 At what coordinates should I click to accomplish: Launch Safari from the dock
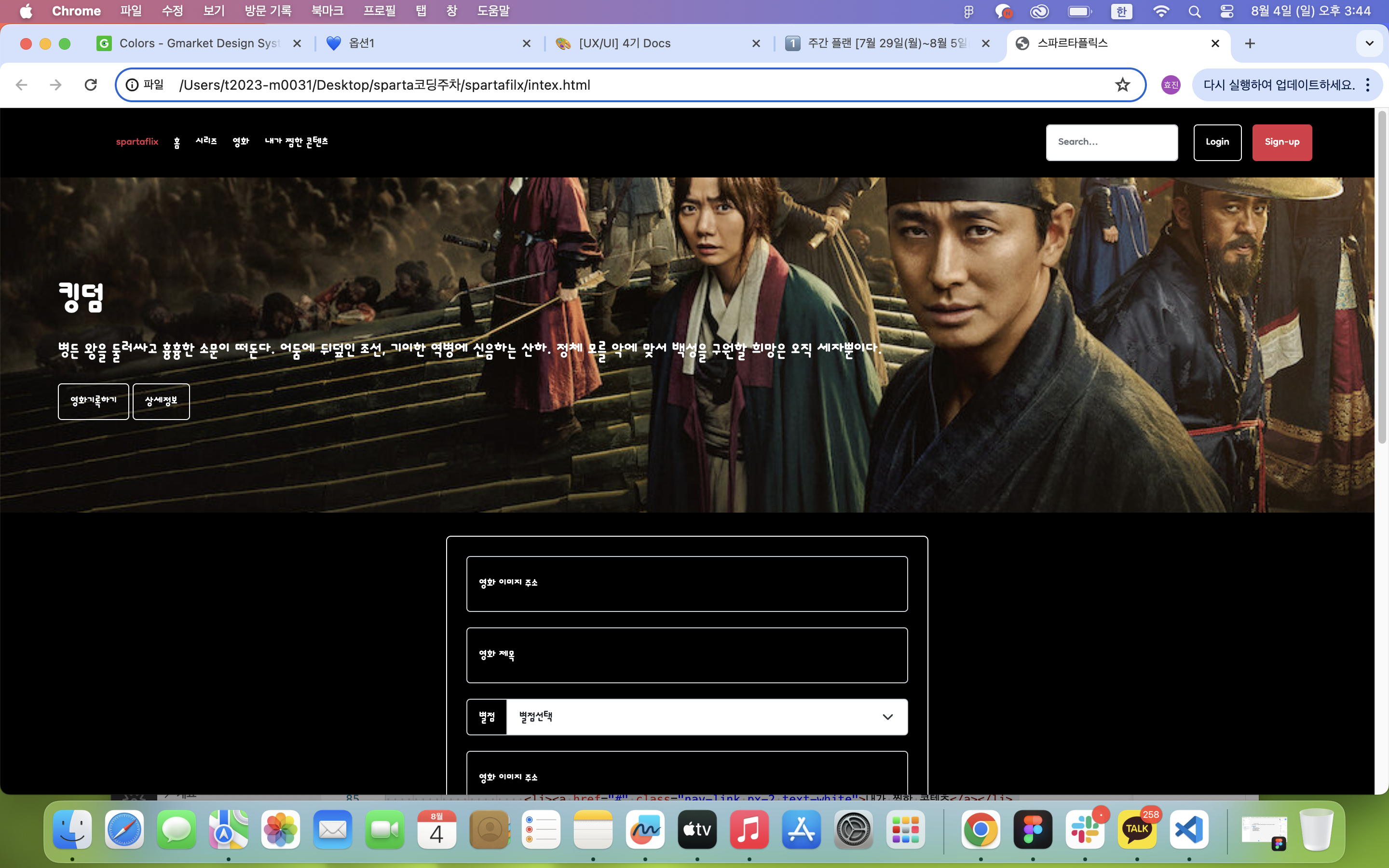pyautogui.click(x=124, y=829)
